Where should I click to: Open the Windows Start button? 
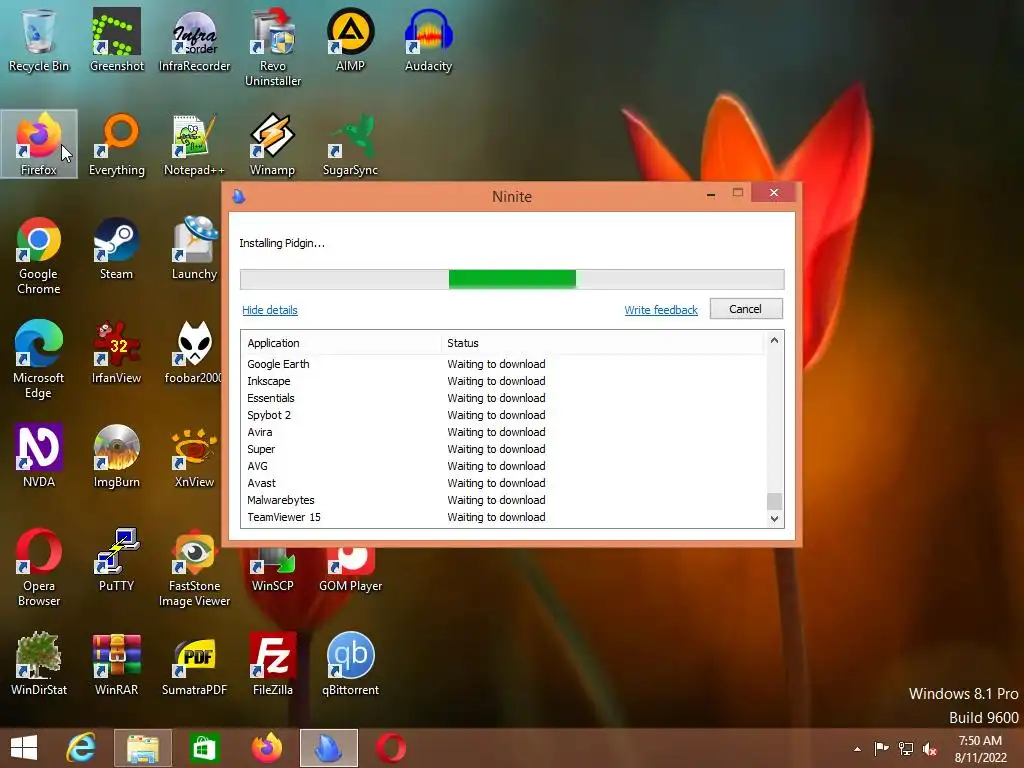point(24,748)
